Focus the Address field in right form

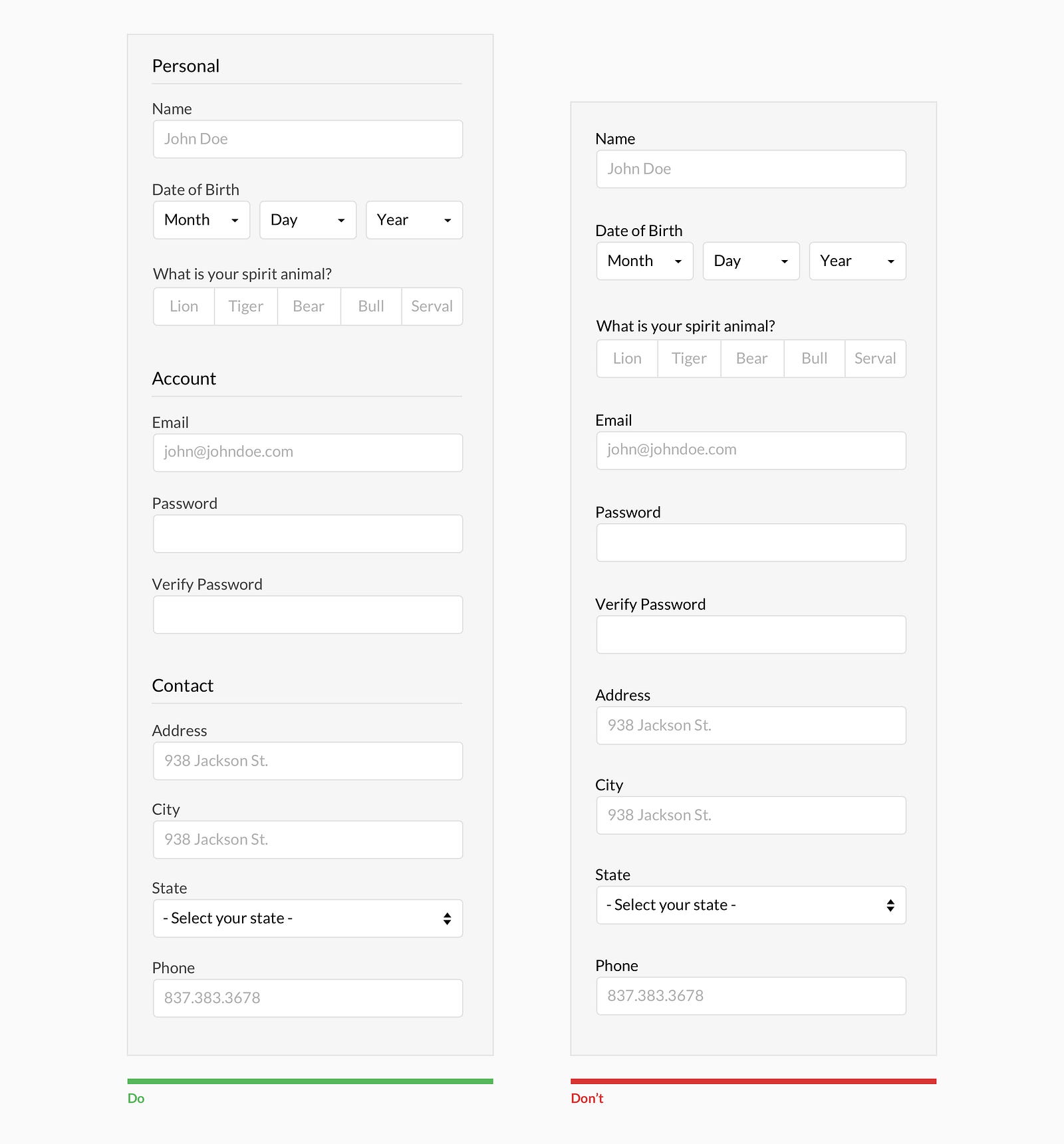coord(751,726)
